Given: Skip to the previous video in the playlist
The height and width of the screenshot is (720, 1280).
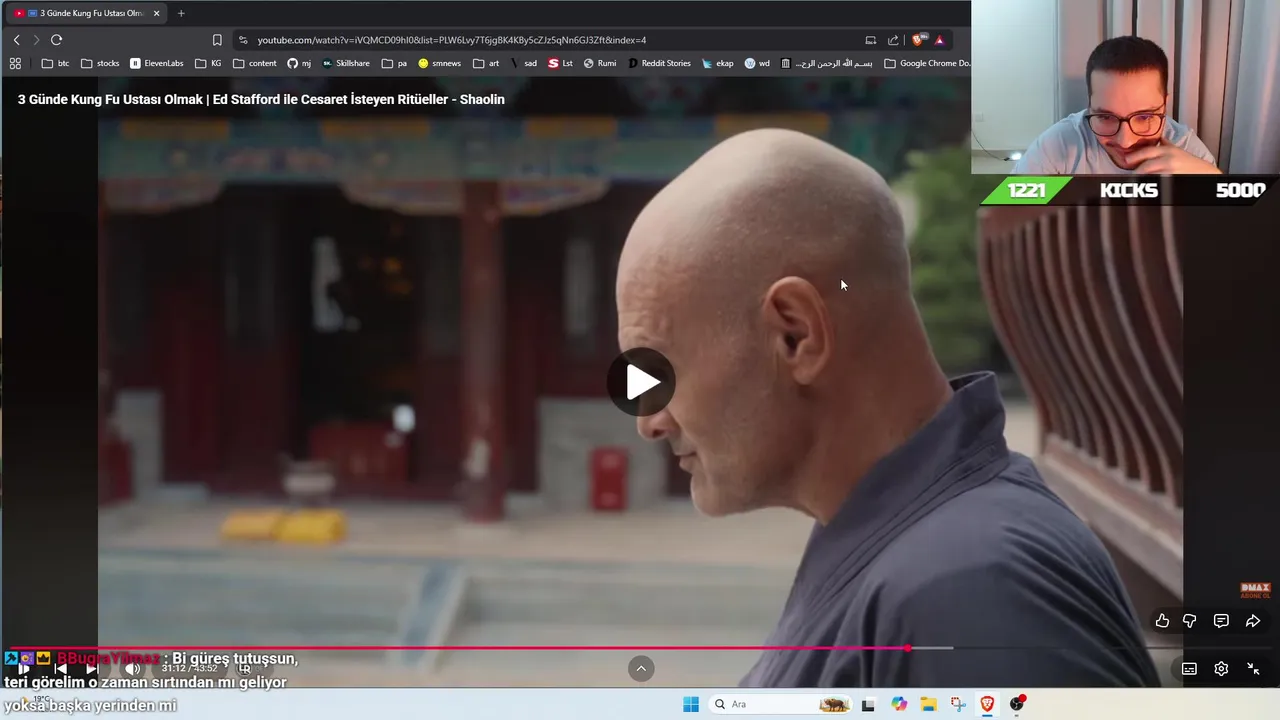Looking at the screenshot, I should pos(60,669).
